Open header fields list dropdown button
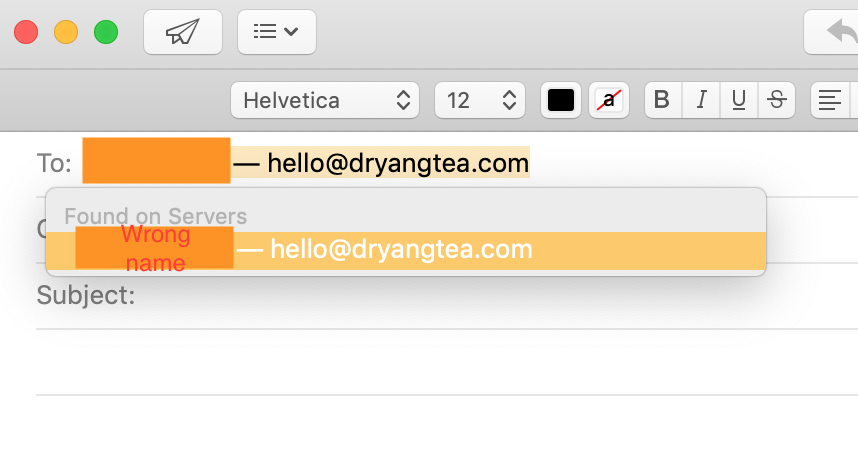858x468 pixels. [x=276, y=32]
